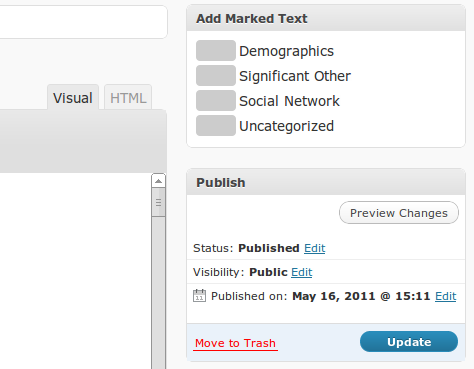This screenshot has height=369, width=474.
Task: Click the scrollbar up arrow in editor
Action: [158, 181]
